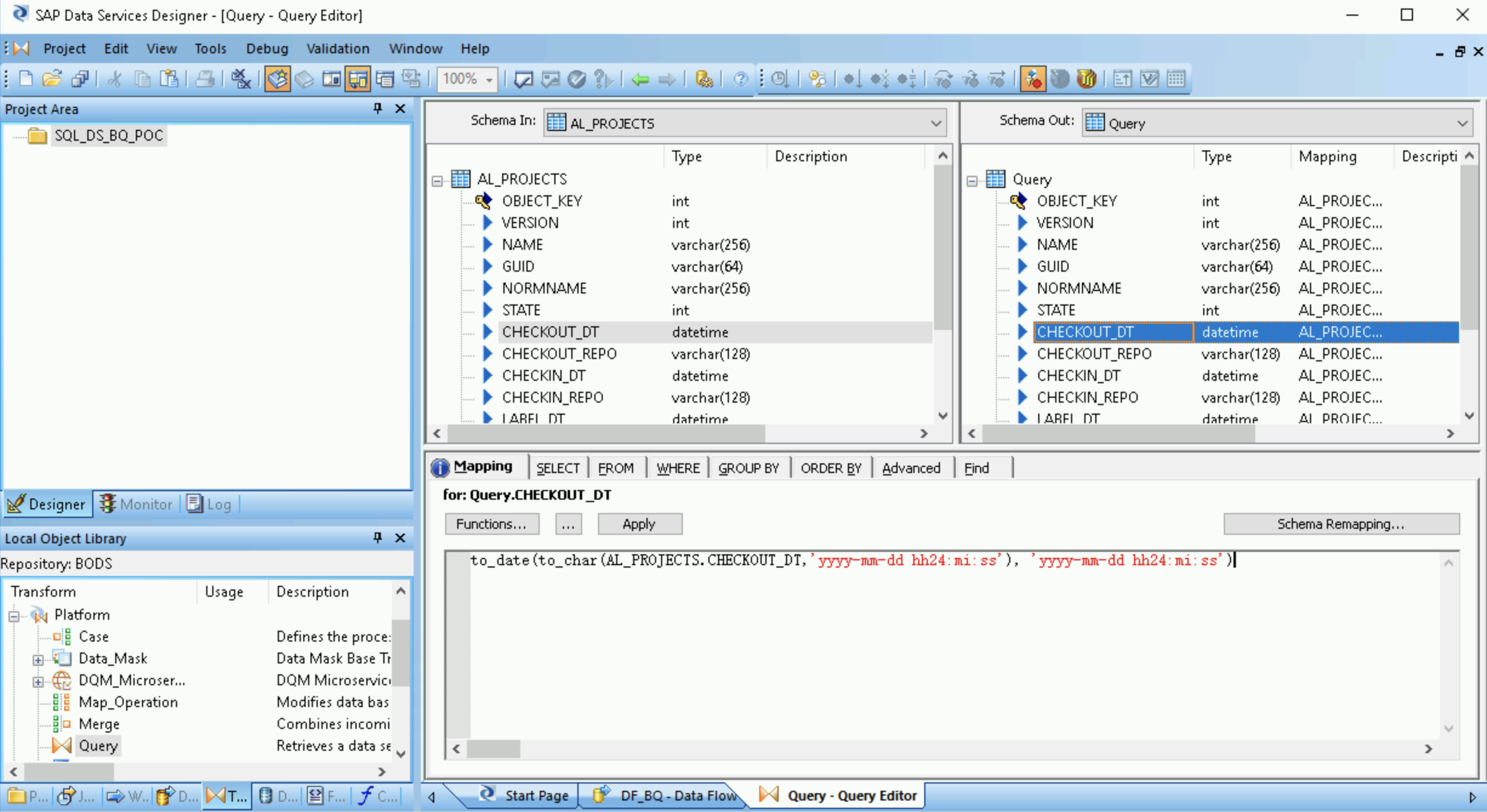The height and width of the screenshot is (812, 1487).
Task: Click the Functions button in mapping panel
Action: pyautogui.click(x=492, y=523)
